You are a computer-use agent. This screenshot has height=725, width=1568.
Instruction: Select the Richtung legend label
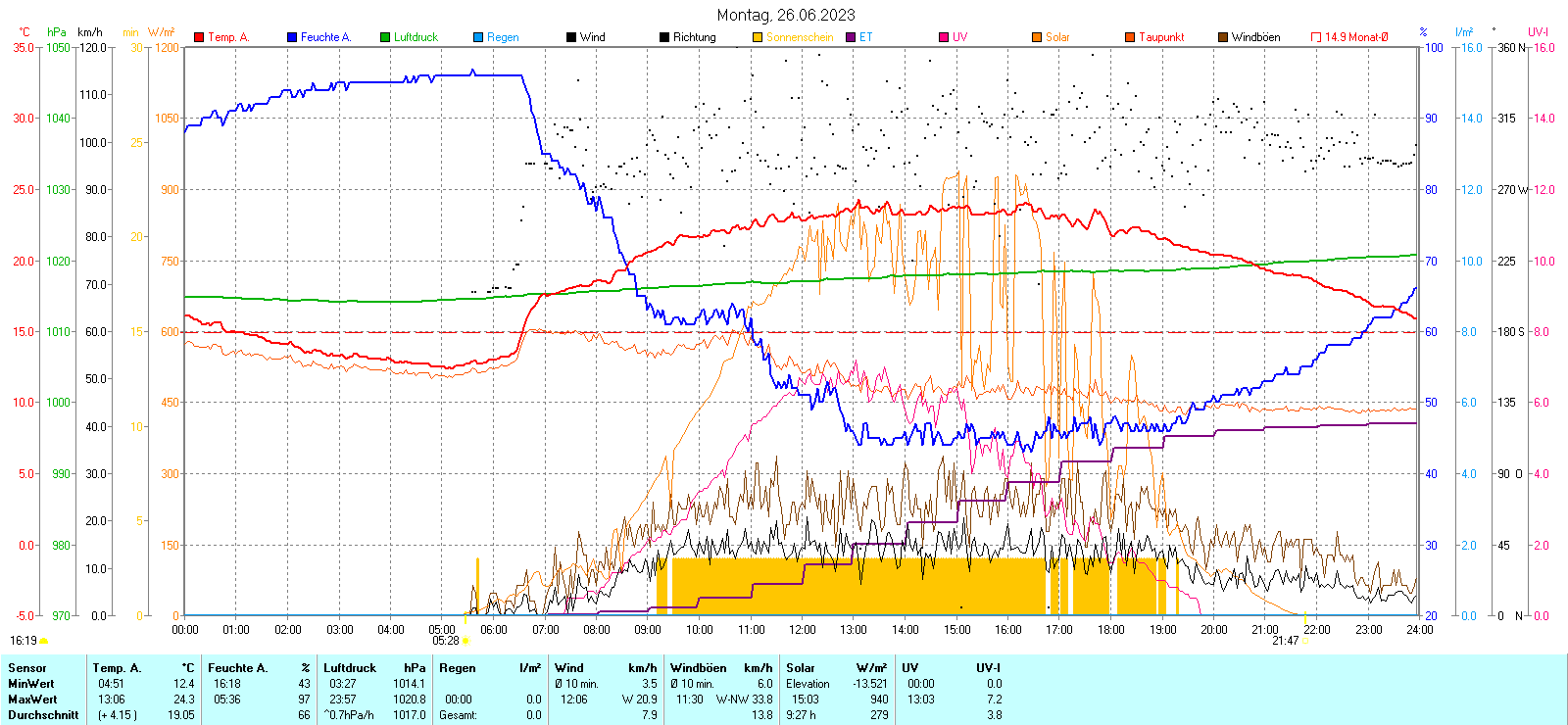[694, 37]
